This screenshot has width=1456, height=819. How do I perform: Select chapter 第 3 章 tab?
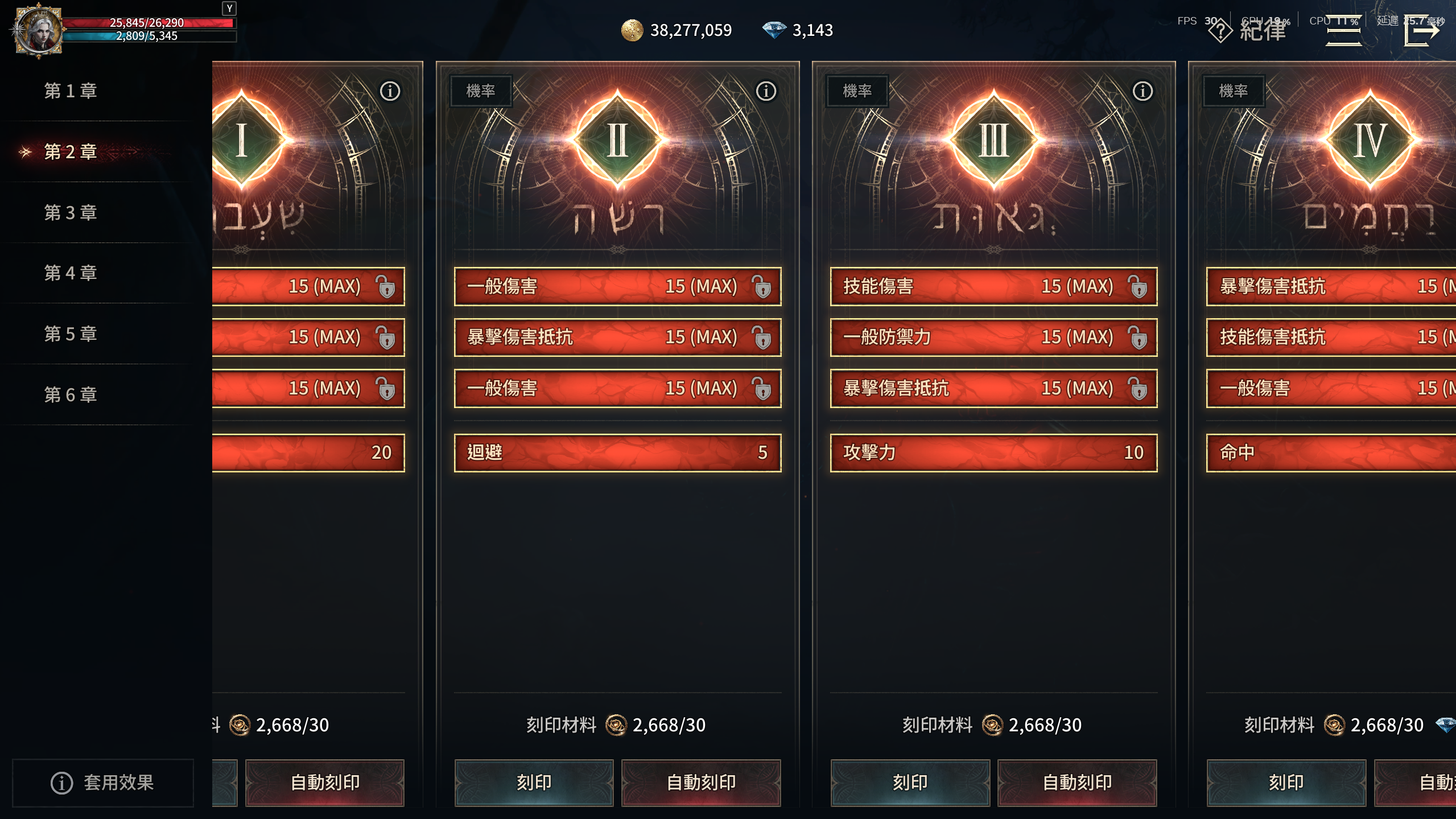pyautogui.click(x=71, y=212)
